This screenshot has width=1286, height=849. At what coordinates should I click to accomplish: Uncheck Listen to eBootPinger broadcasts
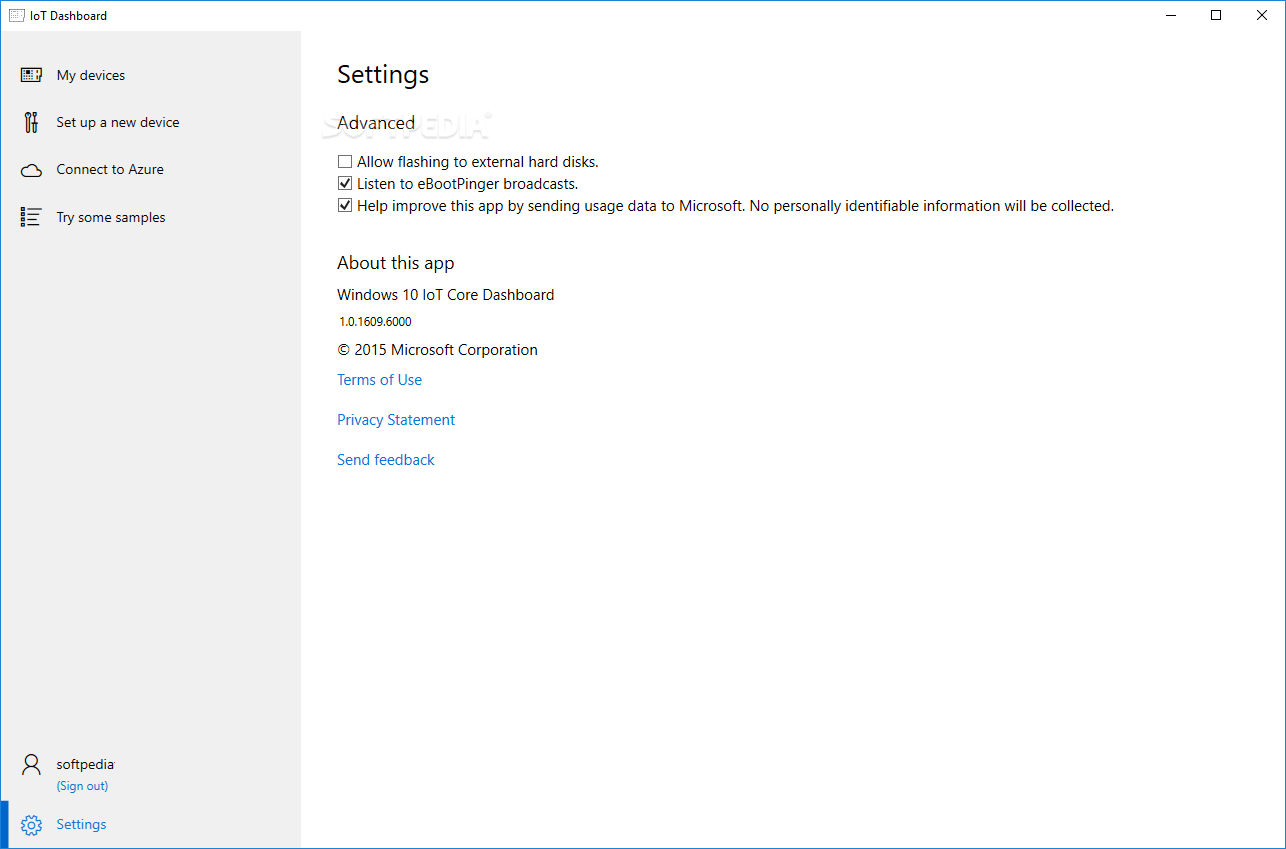[345, 183]
